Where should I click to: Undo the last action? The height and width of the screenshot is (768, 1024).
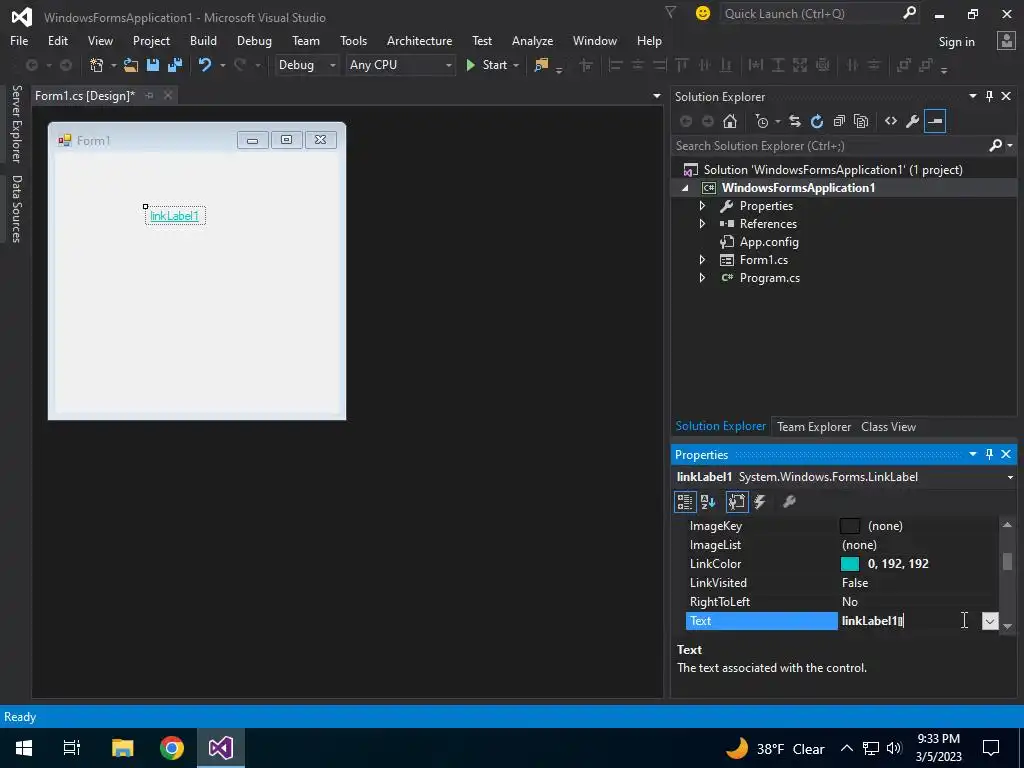pos(205,65)
